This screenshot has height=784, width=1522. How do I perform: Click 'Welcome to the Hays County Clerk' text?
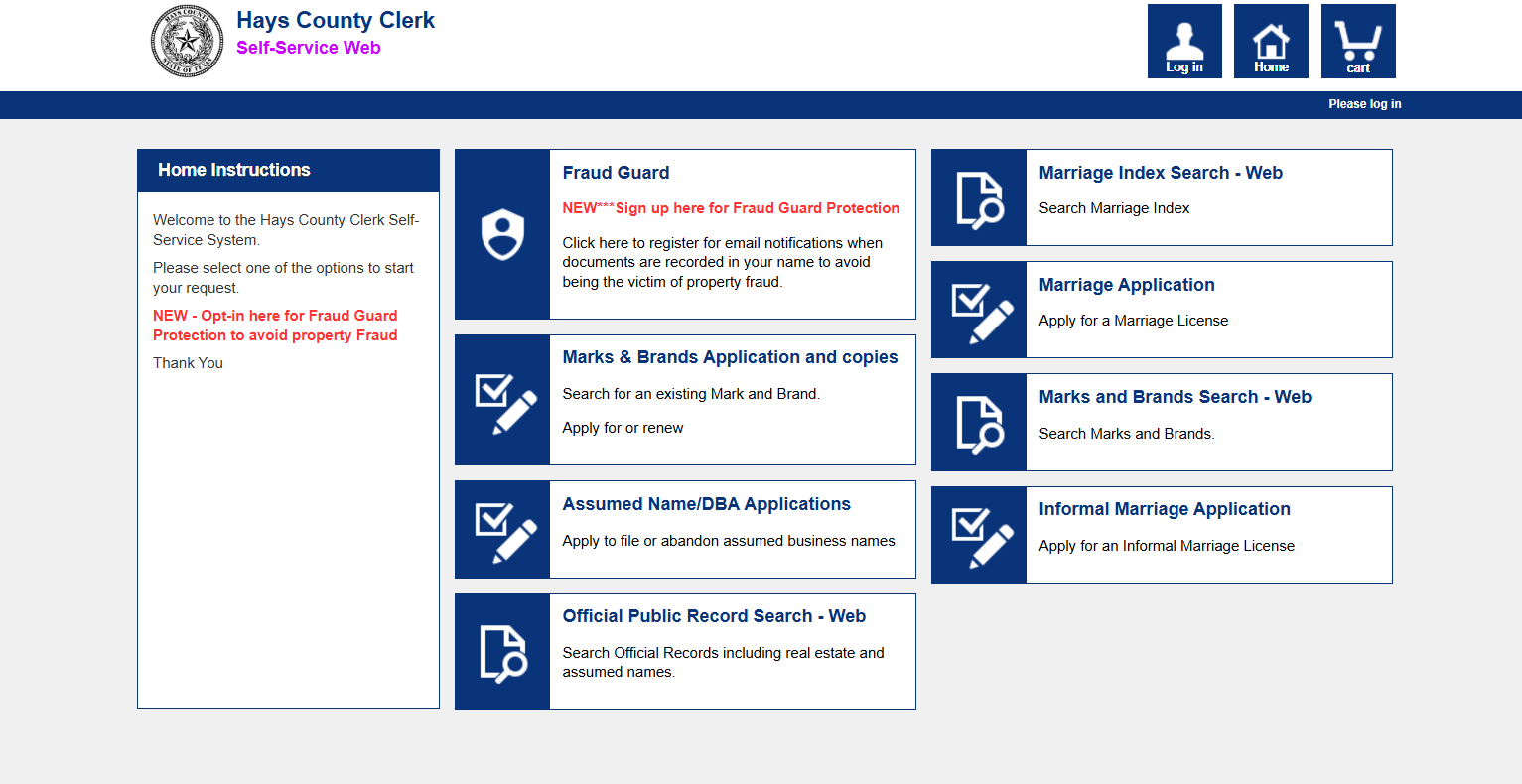click(x=286, y=230)
